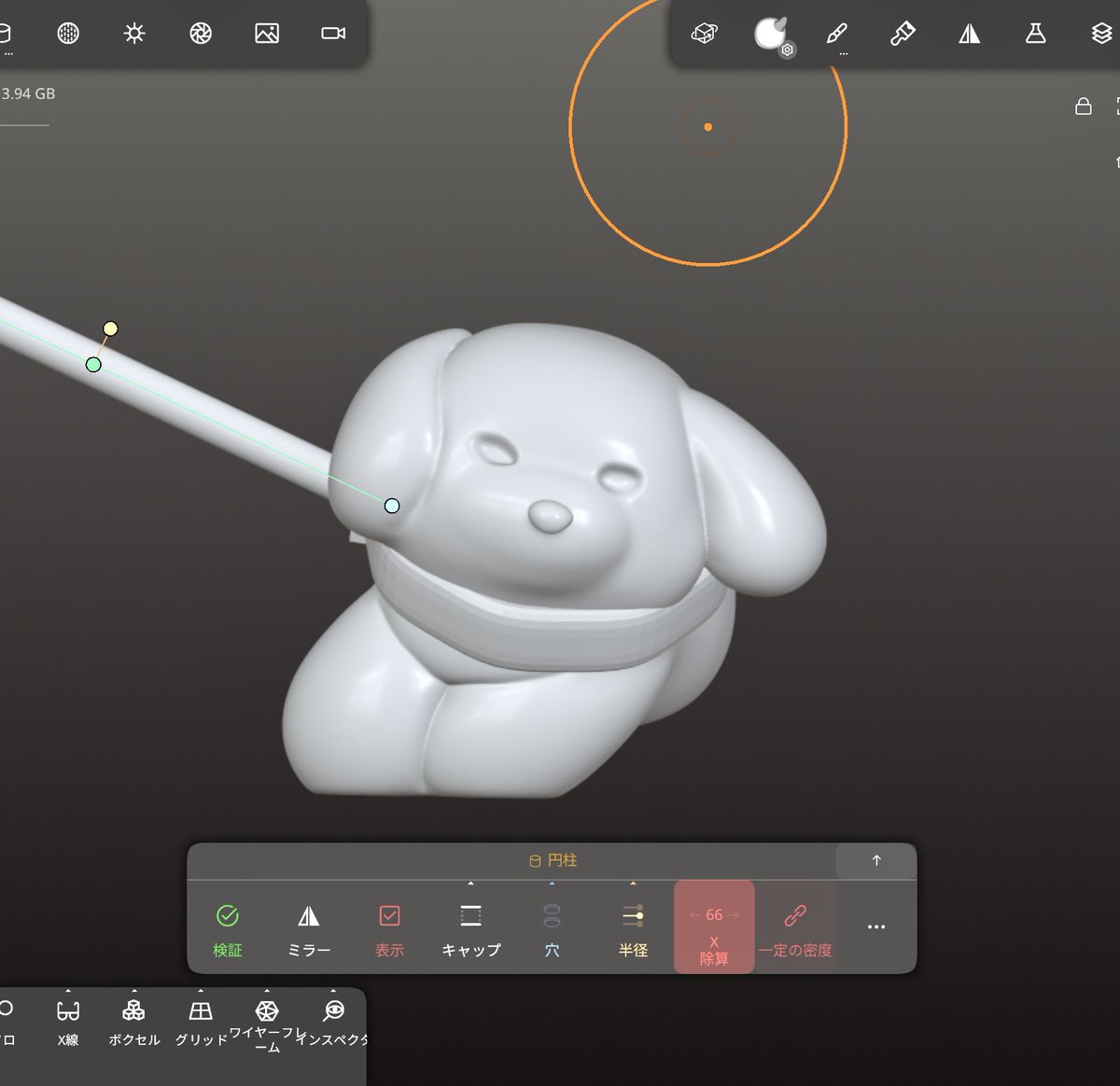This screenshot has width=1120, height=1086.
Task: Click the X 除算 value 66
Action: tap(714, 915)
